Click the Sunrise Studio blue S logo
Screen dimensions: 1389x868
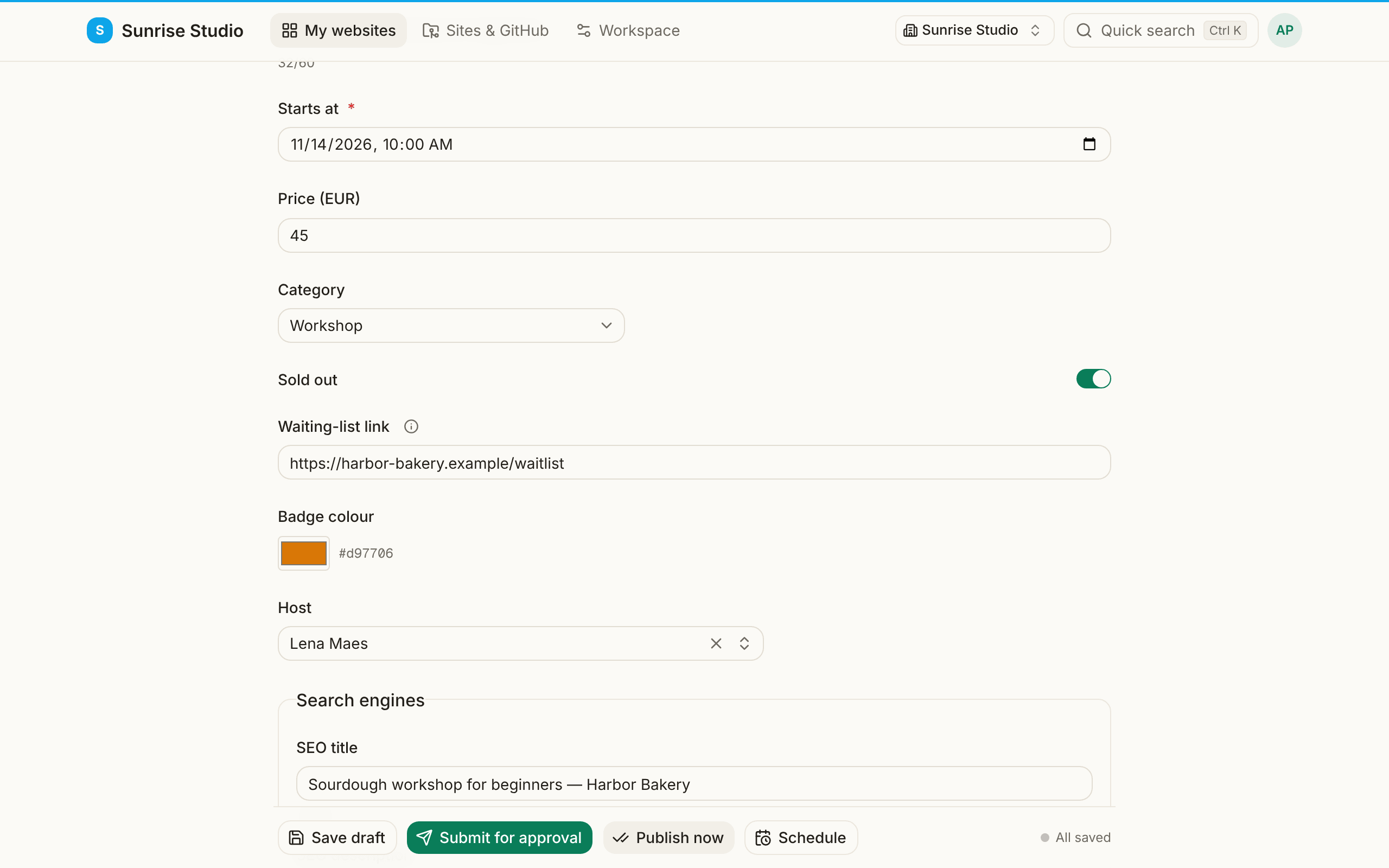click(99, 30)
